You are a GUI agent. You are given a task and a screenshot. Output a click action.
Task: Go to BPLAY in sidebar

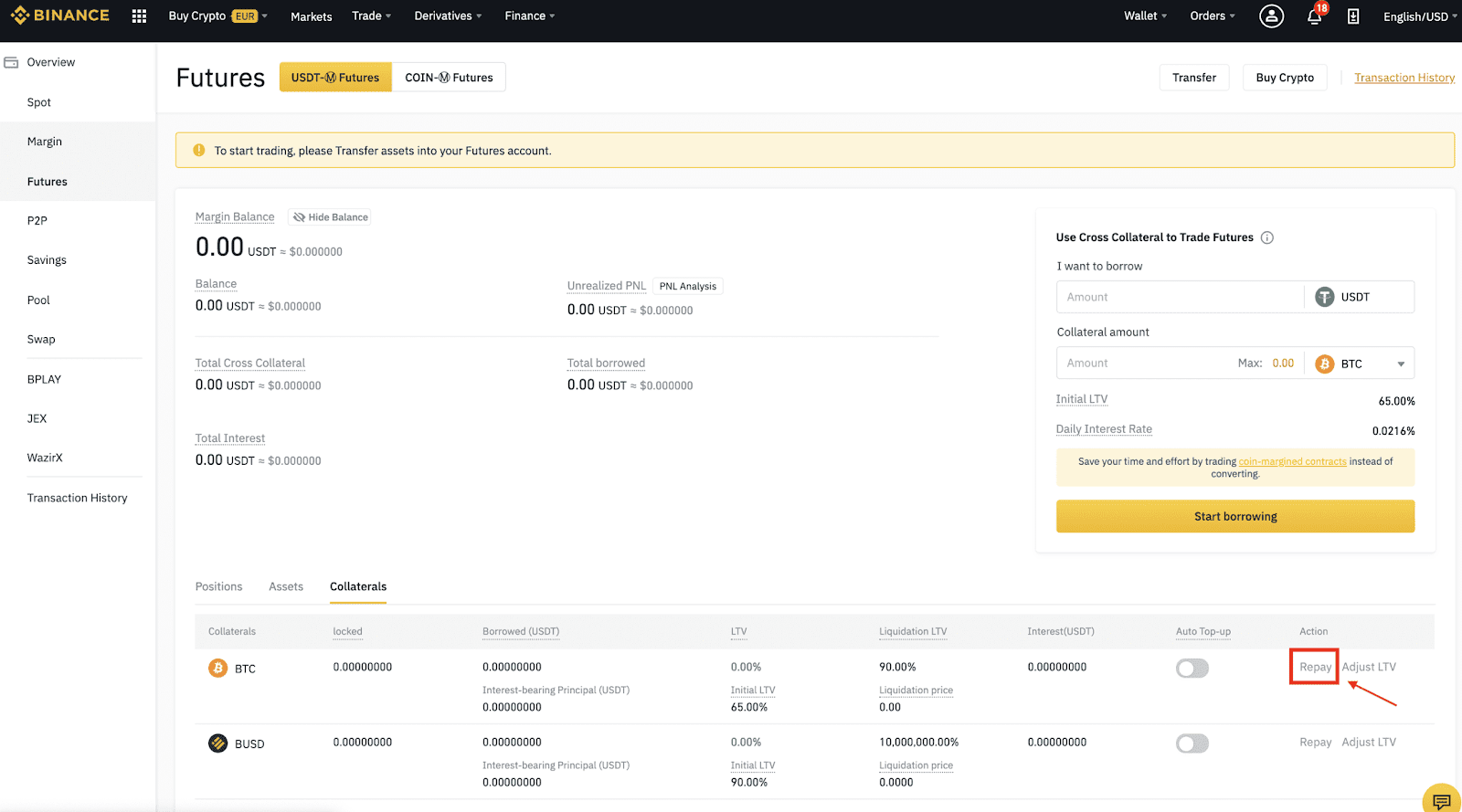44,380
